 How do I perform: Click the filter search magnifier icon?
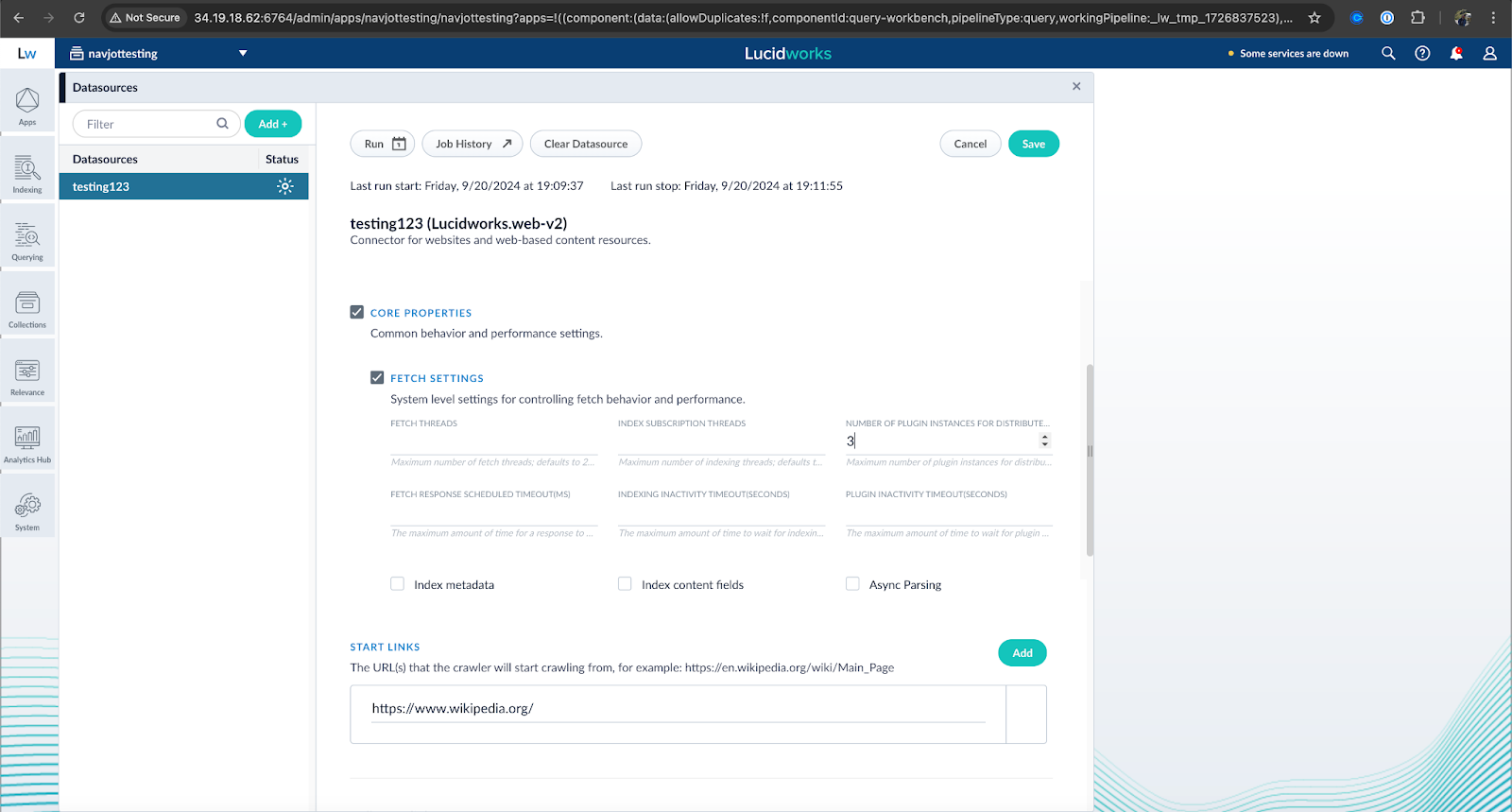(222, 124)
